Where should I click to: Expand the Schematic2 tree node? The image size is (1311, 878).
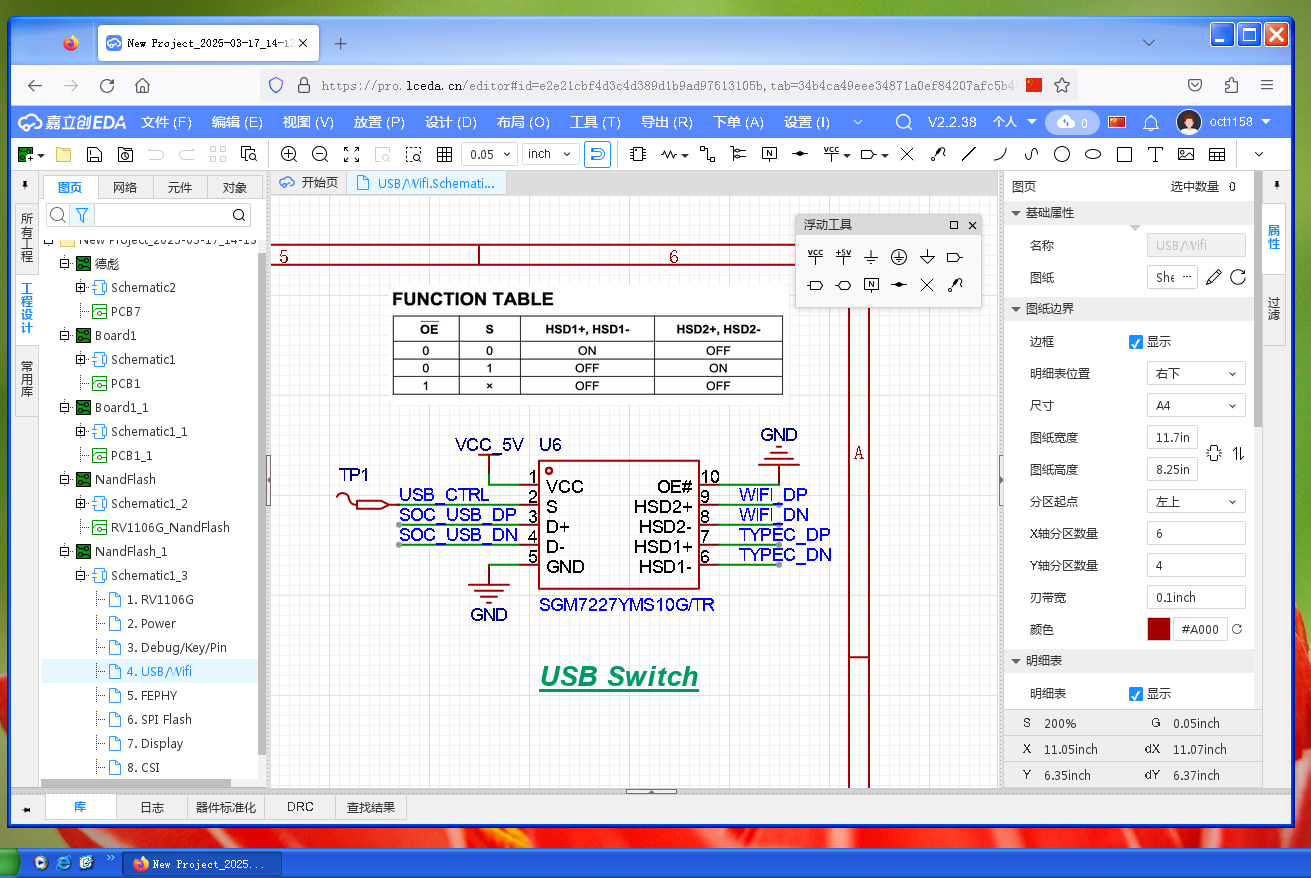point(81,288)
